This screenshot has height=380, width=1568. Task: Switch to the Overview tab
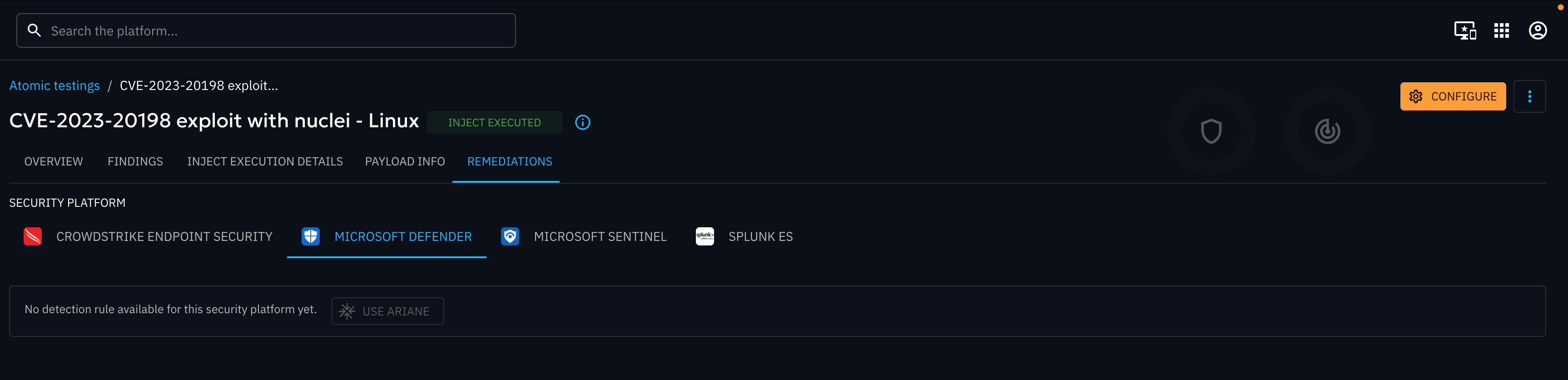(54, 161)
